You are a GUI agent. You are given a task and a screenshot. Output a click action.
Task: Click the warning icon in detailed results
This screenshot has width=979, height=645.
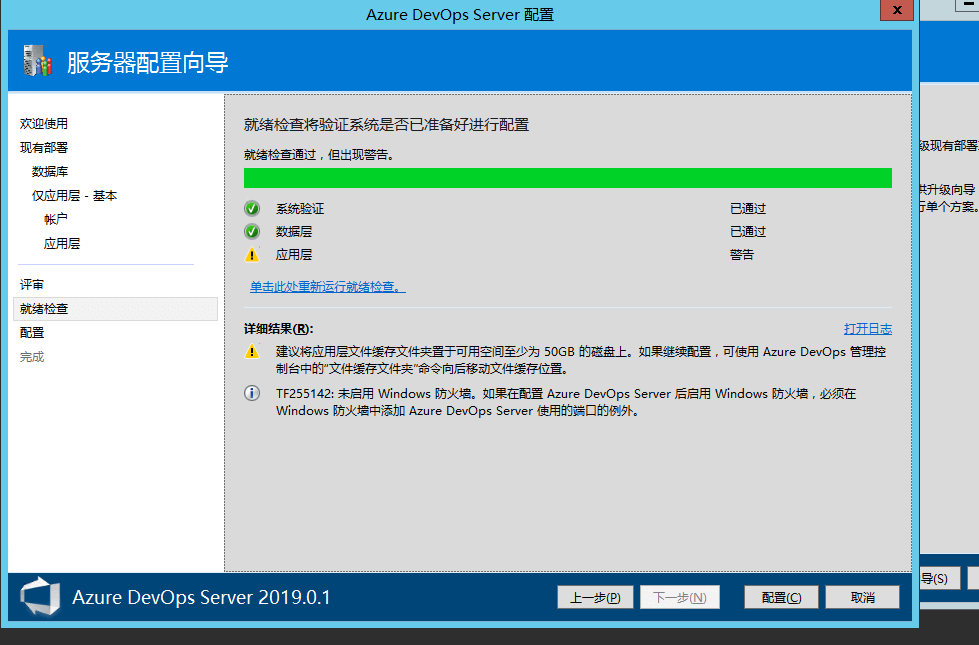[x=252, y=352]
